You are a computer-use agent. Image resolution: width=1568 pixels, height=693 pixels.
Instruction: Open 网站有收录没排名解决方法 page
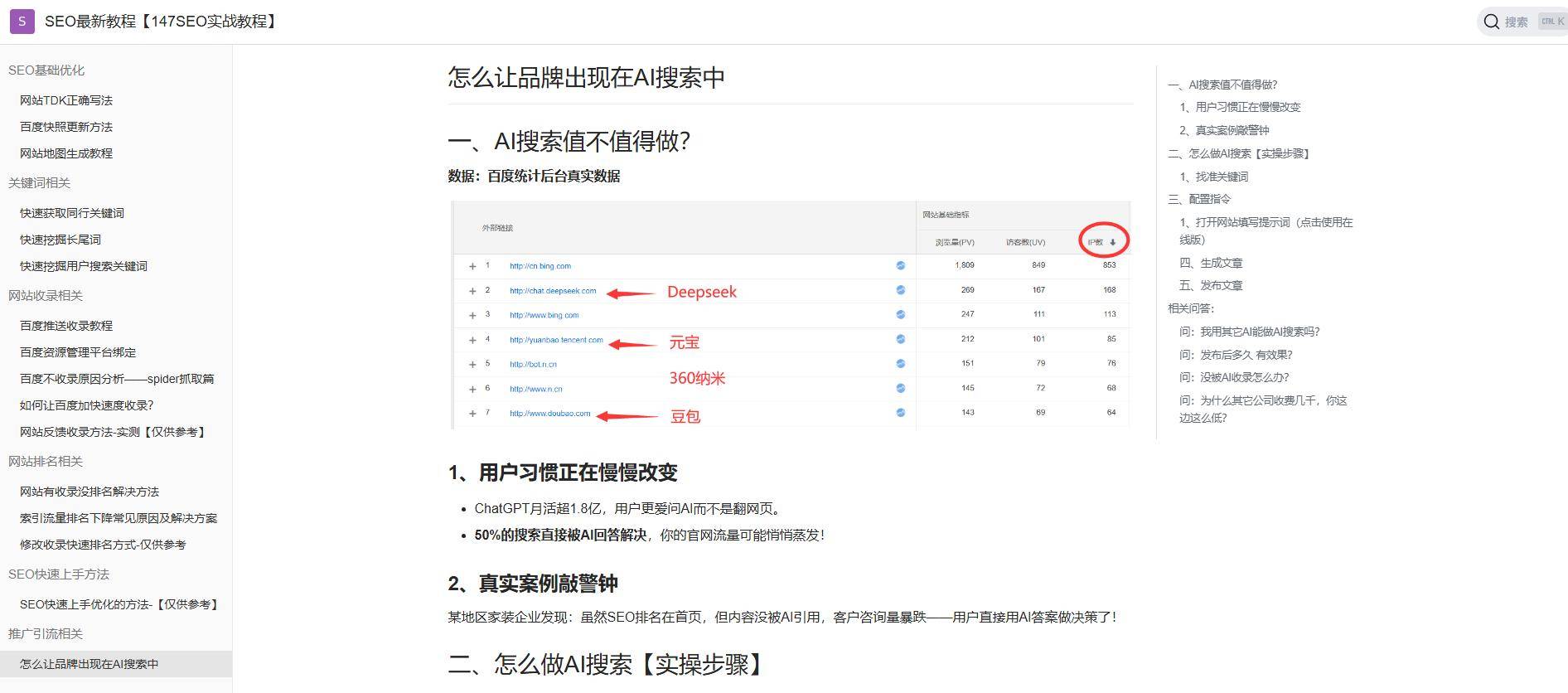point(90,492)
